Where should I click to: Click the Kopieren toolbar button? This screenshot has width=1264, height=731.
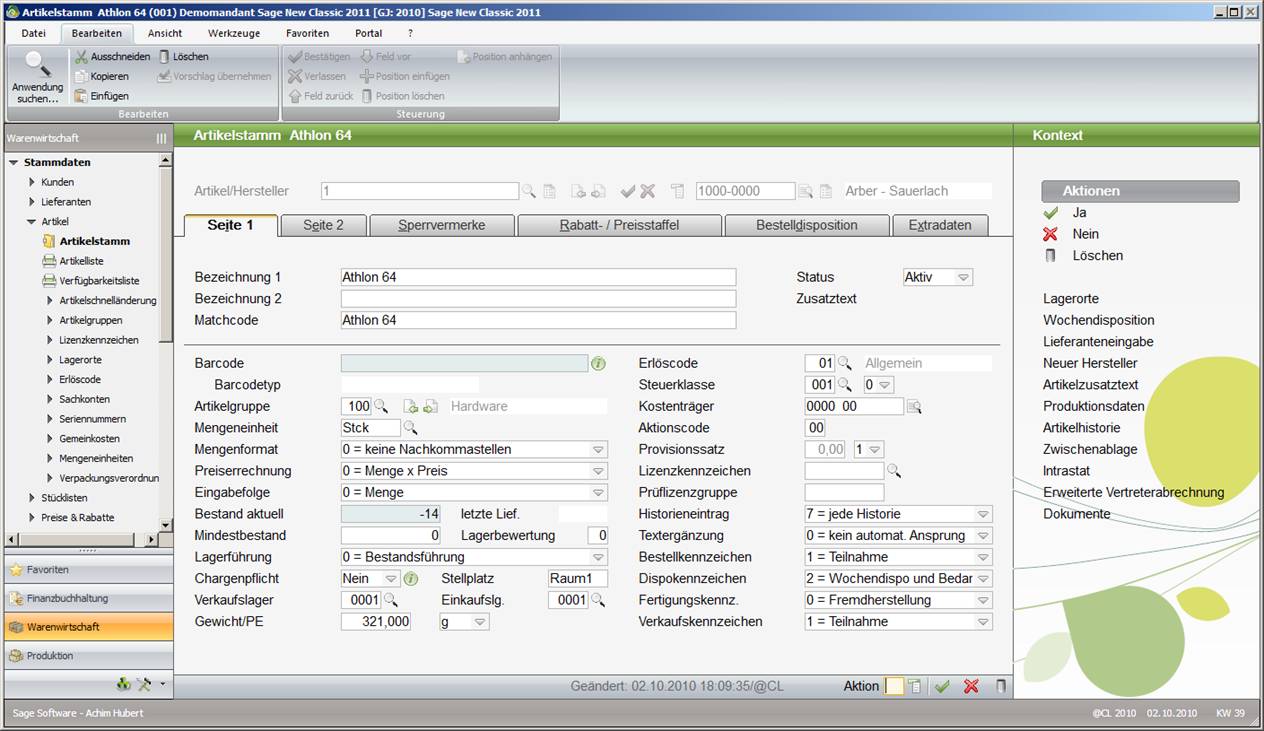[102, 76]
